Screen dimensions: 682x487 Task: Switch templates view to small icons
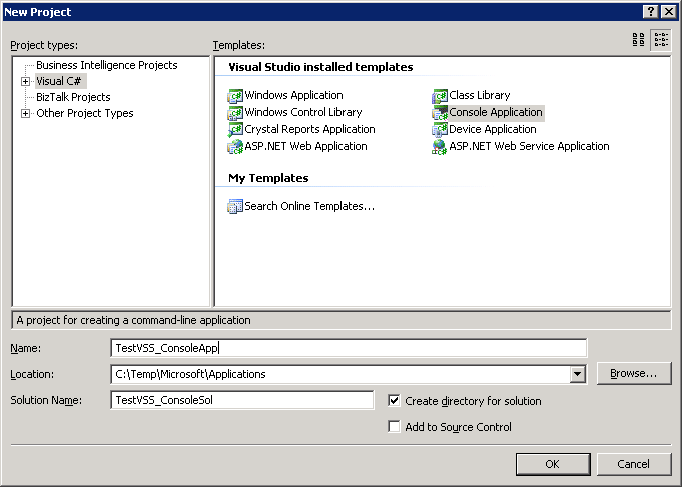[x=661, y=40]
